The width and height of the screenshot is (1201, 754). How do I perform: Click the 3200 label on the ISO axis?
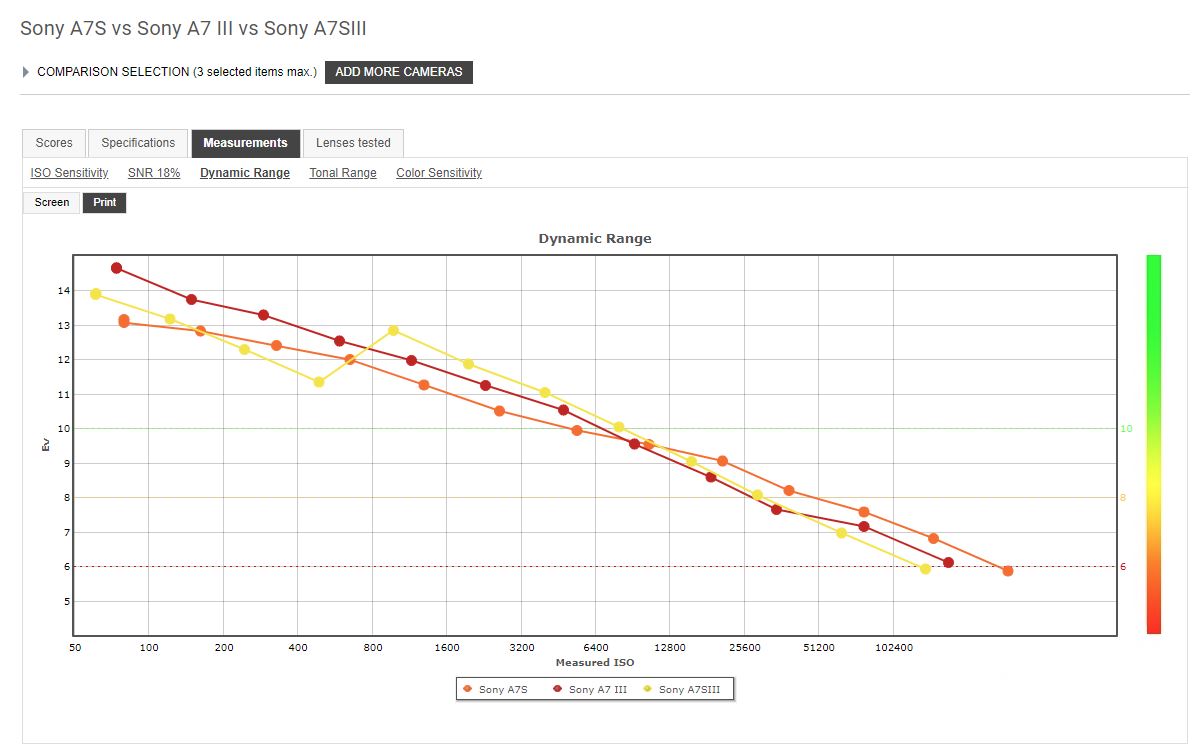coord(522,648)
